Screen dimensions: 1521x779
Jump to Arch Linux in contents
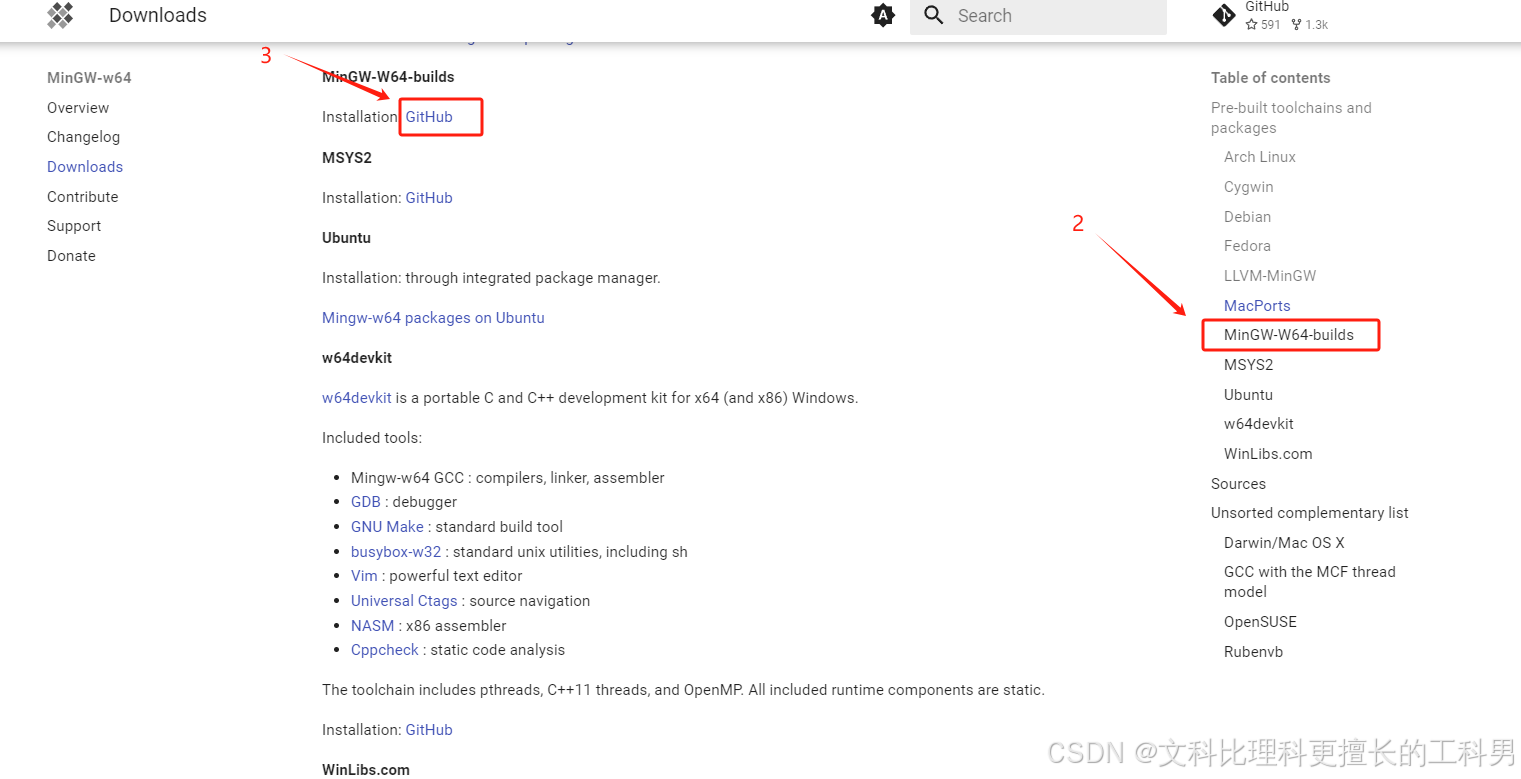tap(1260, 157)
